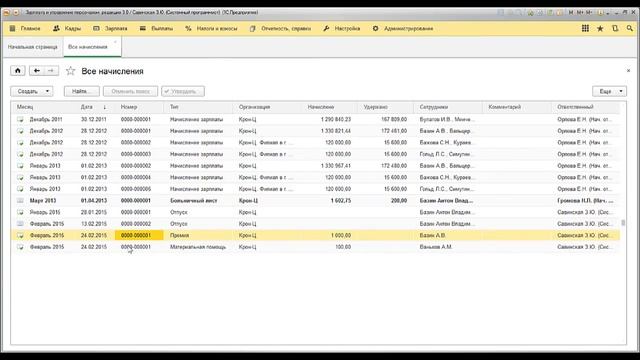Open the functions menu grid icon
This screenshot has height=360, width=640.
pos(585,29)
